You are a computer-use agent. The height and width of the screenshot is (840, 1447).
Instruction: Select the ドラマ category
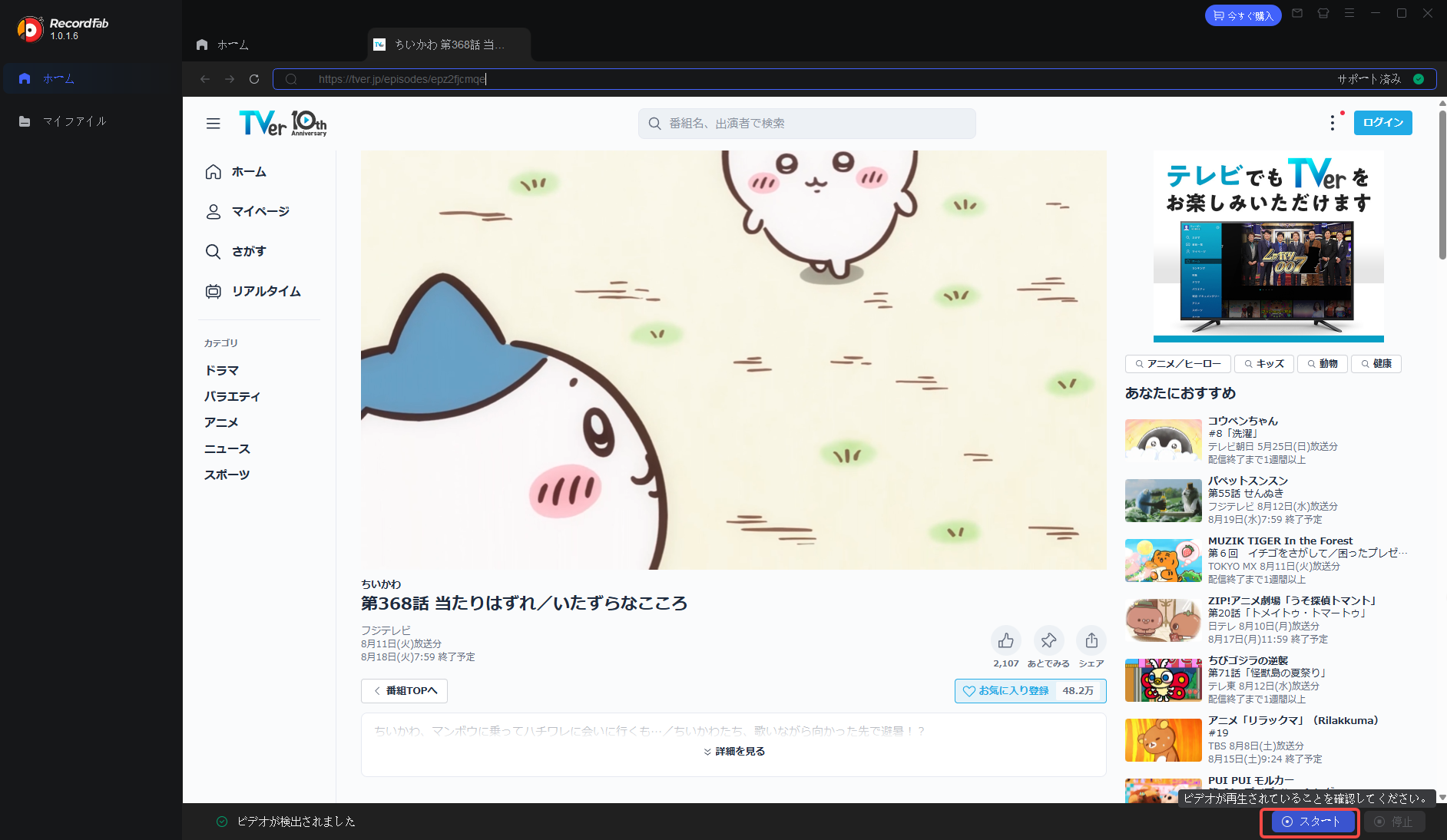coord(221,371)
